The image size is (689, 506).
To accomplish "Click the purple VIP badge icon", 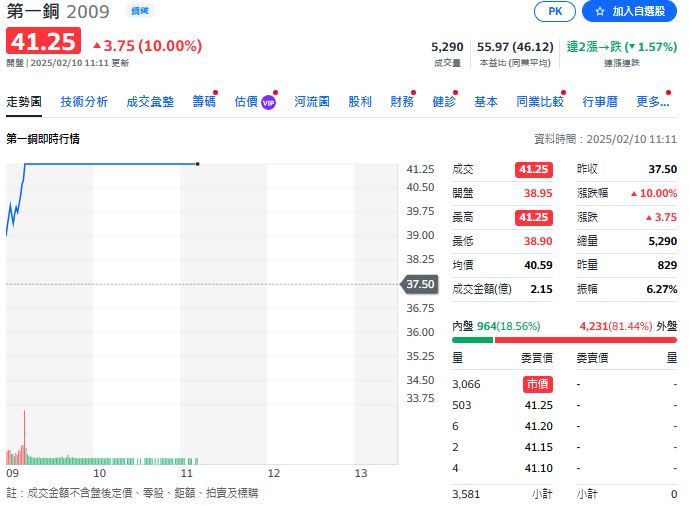I will [x=268, y=103].
